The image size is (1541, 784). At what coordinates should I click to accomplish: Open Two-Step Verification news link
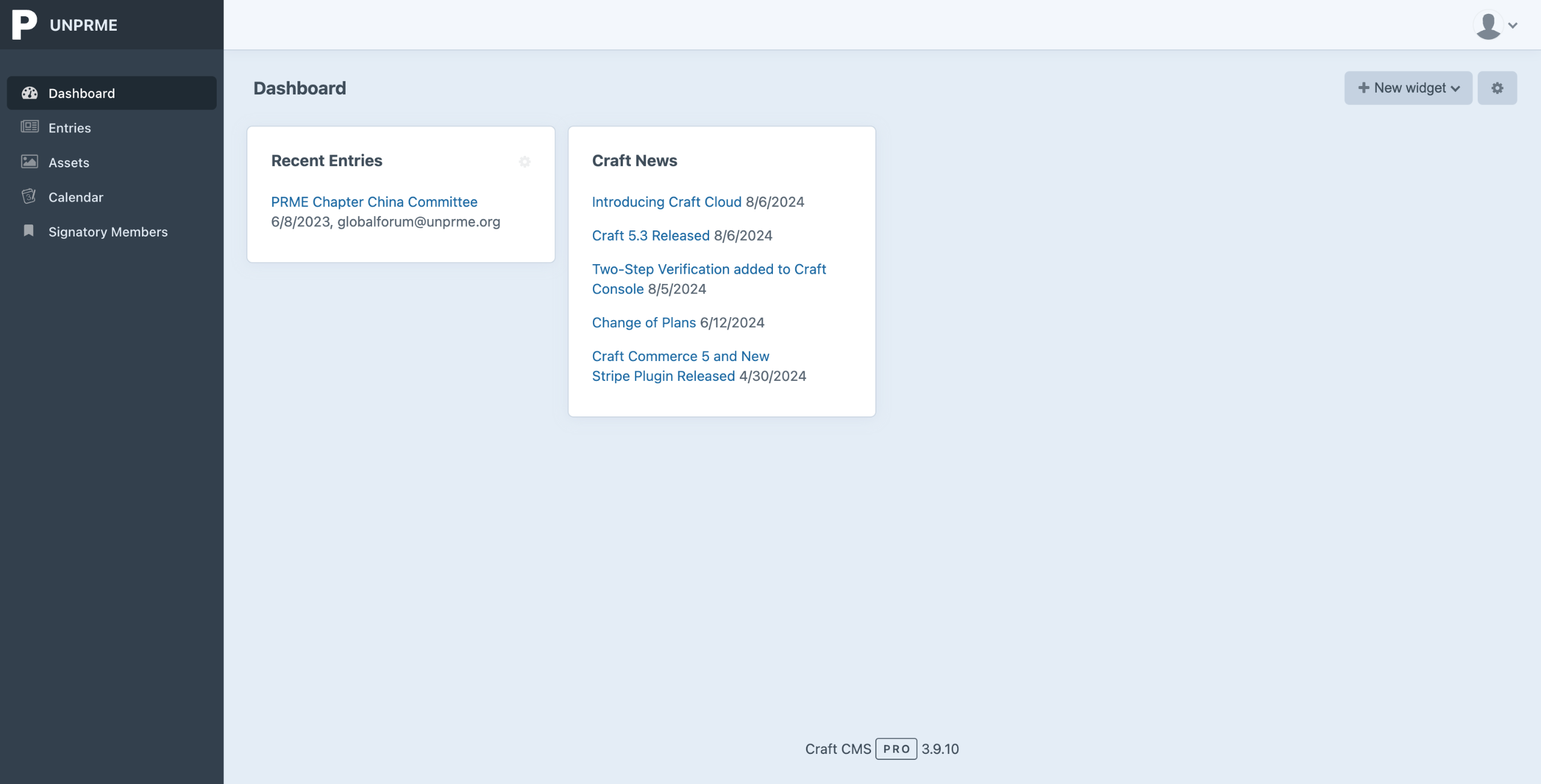(708, 269)
